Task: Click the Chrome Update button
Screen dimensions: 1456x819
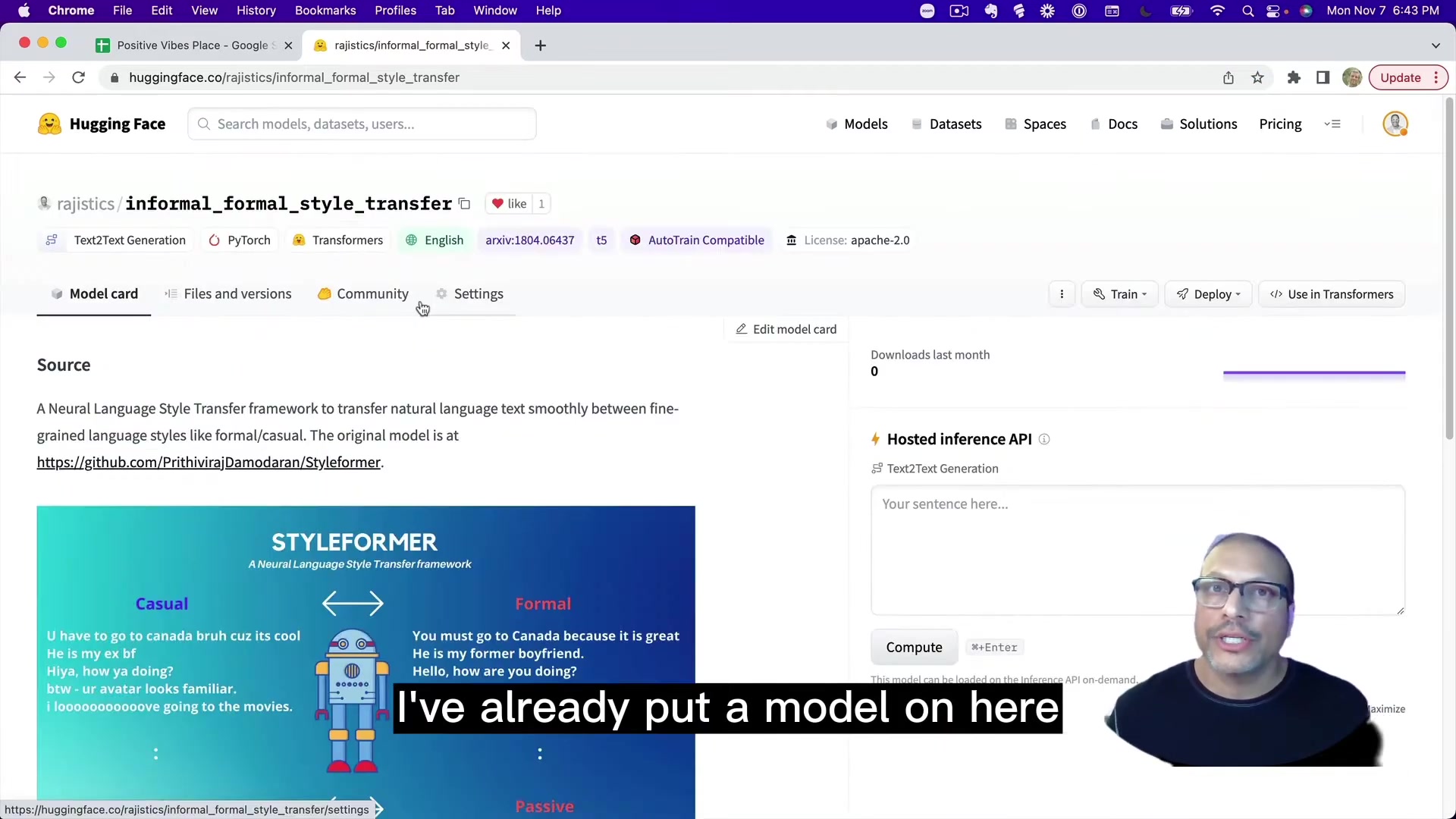Action: (1408, 77)
